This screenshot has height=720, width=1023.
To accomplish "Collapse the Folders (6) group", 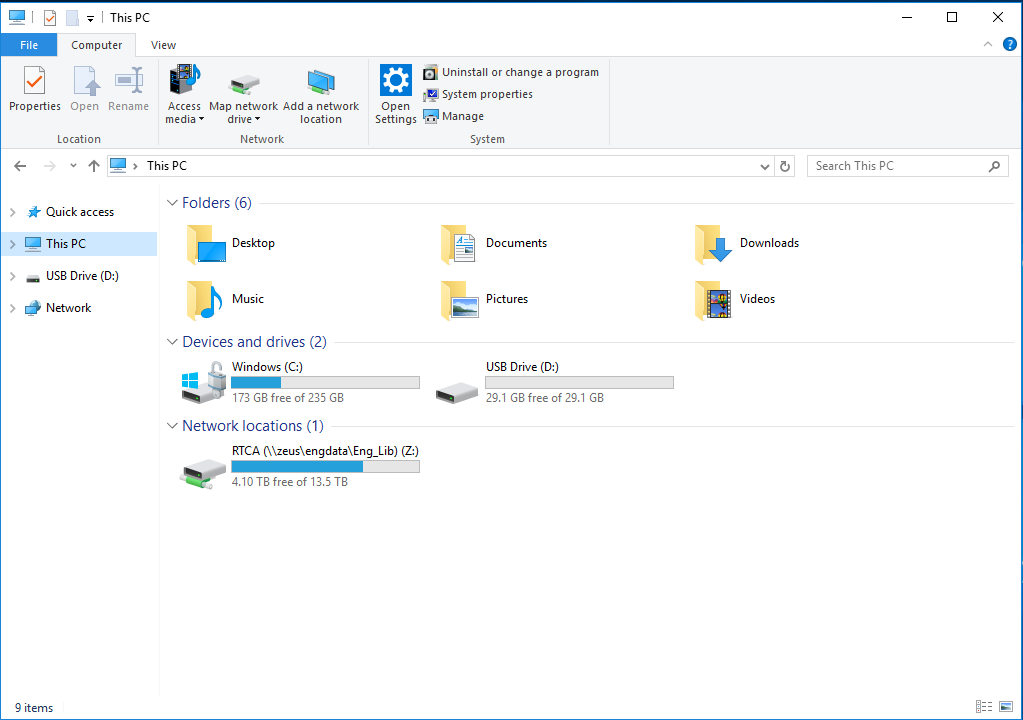I will coord(172,203).
